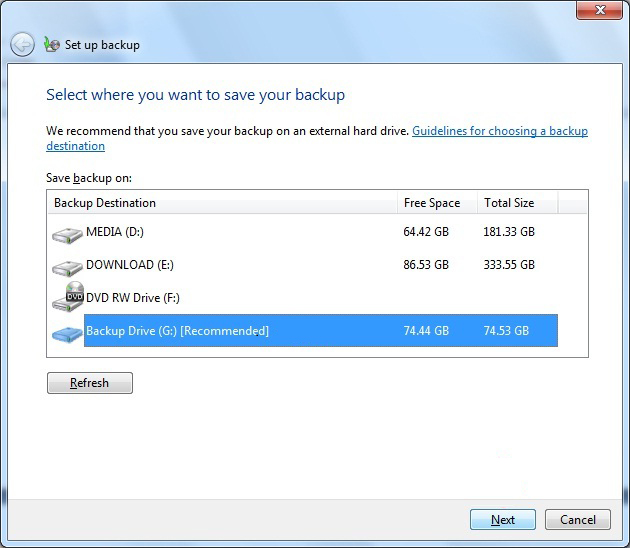Sort by Backup Destination column header
630x548 pixels.
pyautogui.click(x=222, y=203)
